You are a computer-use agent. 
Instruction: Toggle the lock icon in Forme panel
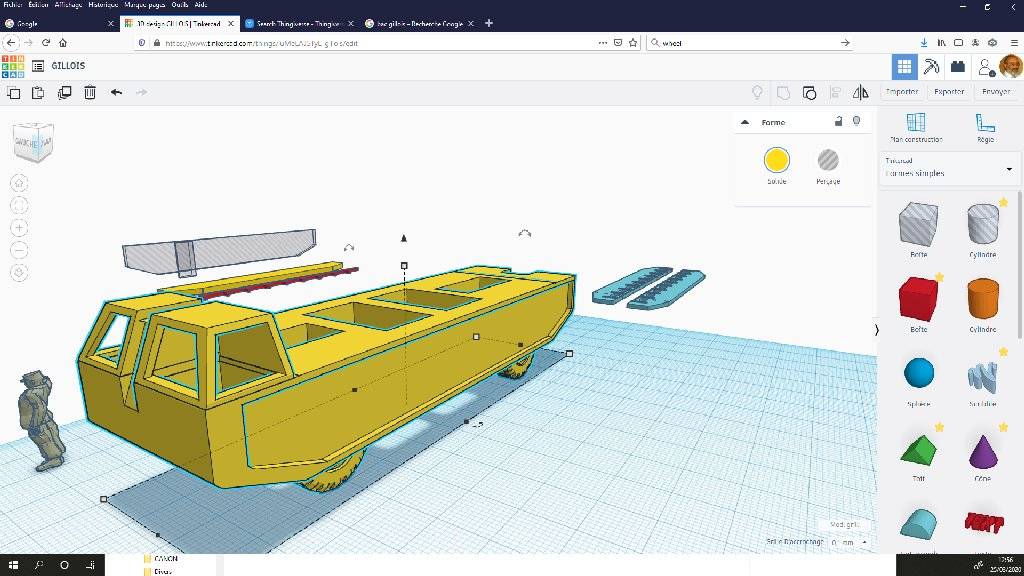click(838, 122)
